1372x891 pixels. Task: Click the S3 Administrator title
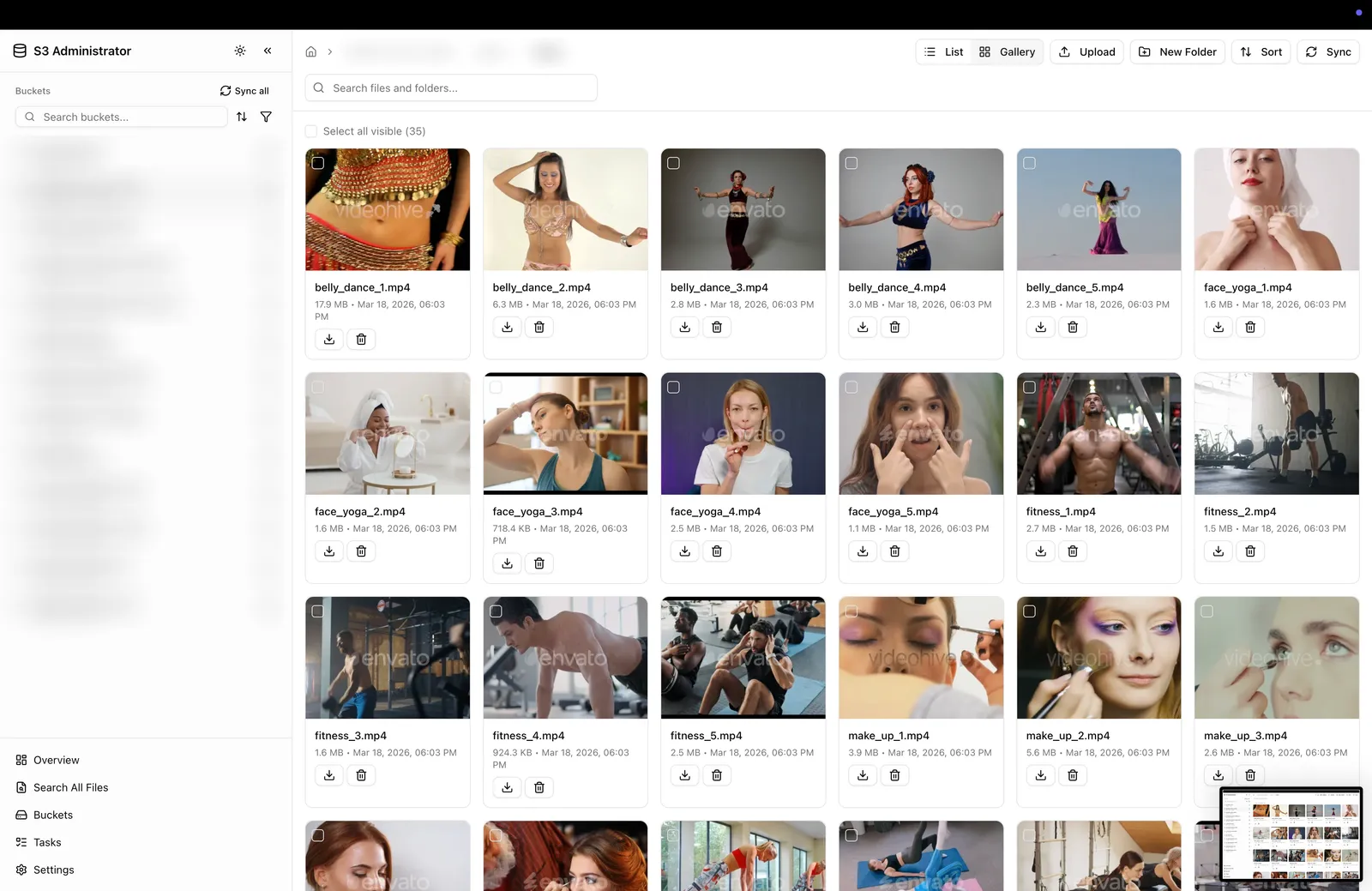point(82,51)
